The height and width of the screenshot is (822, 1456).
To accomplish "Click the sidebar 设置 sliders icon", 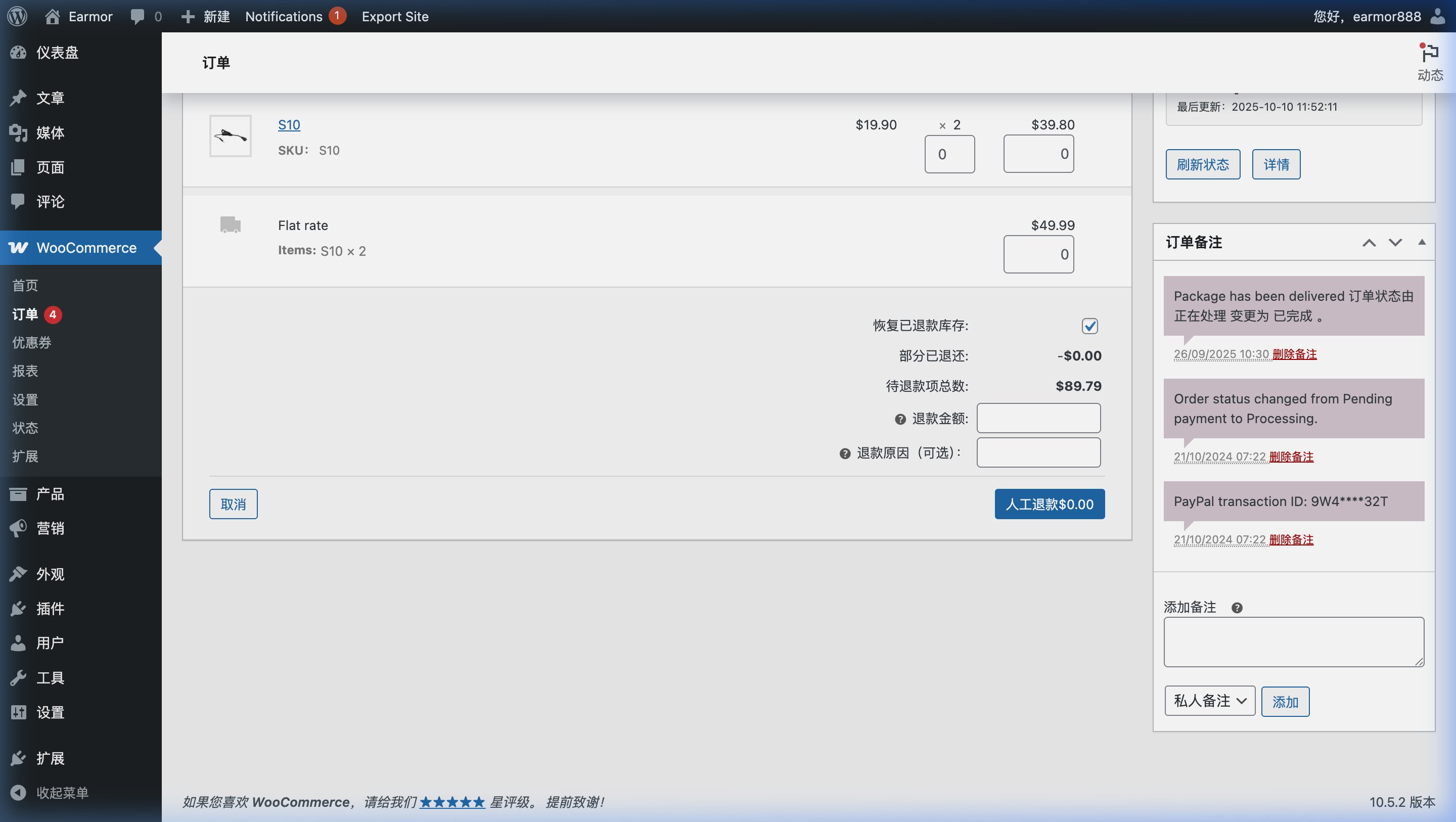I will [18, 712].
